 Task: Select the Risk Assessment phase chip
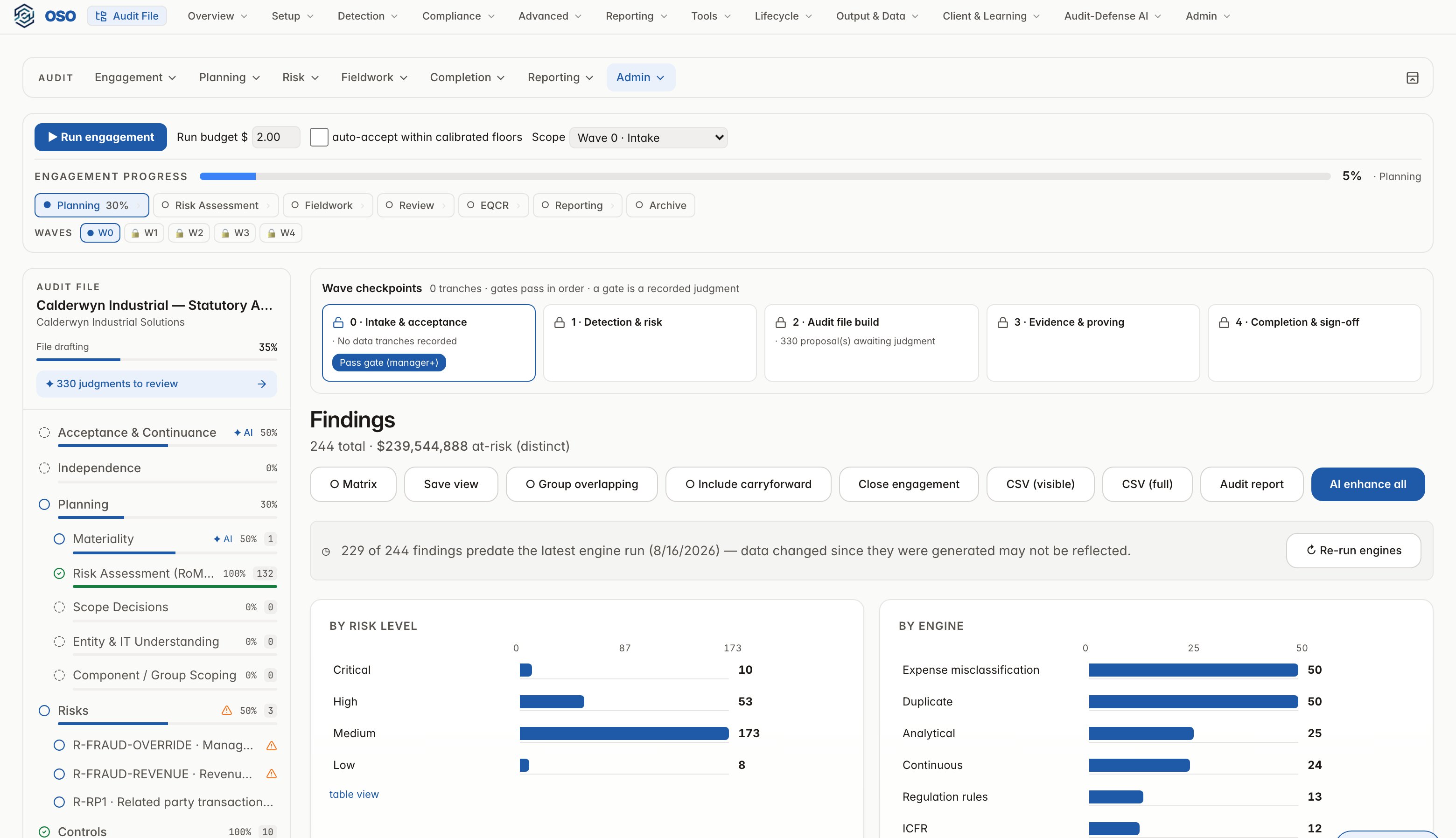[x=216, y=205]
